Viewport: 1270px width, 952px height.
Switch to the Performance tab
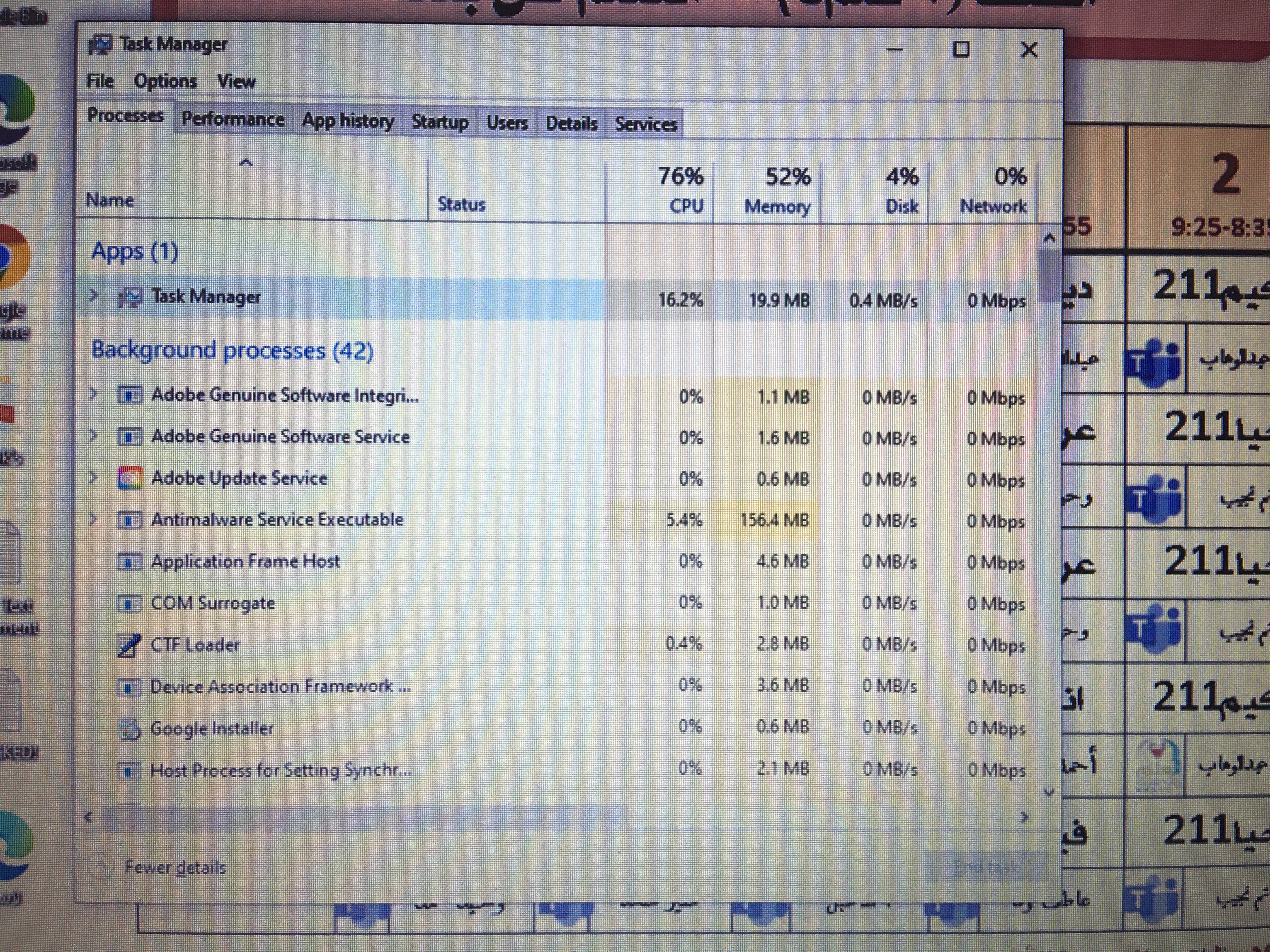tap(232, 119)
